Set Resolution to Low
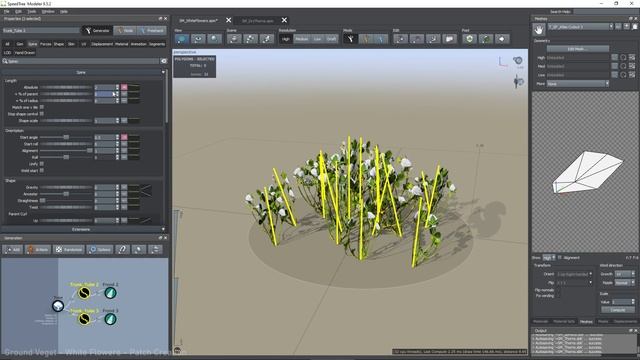Image resolution: width=640 pixels, height=360 pixels. point(318,39)
